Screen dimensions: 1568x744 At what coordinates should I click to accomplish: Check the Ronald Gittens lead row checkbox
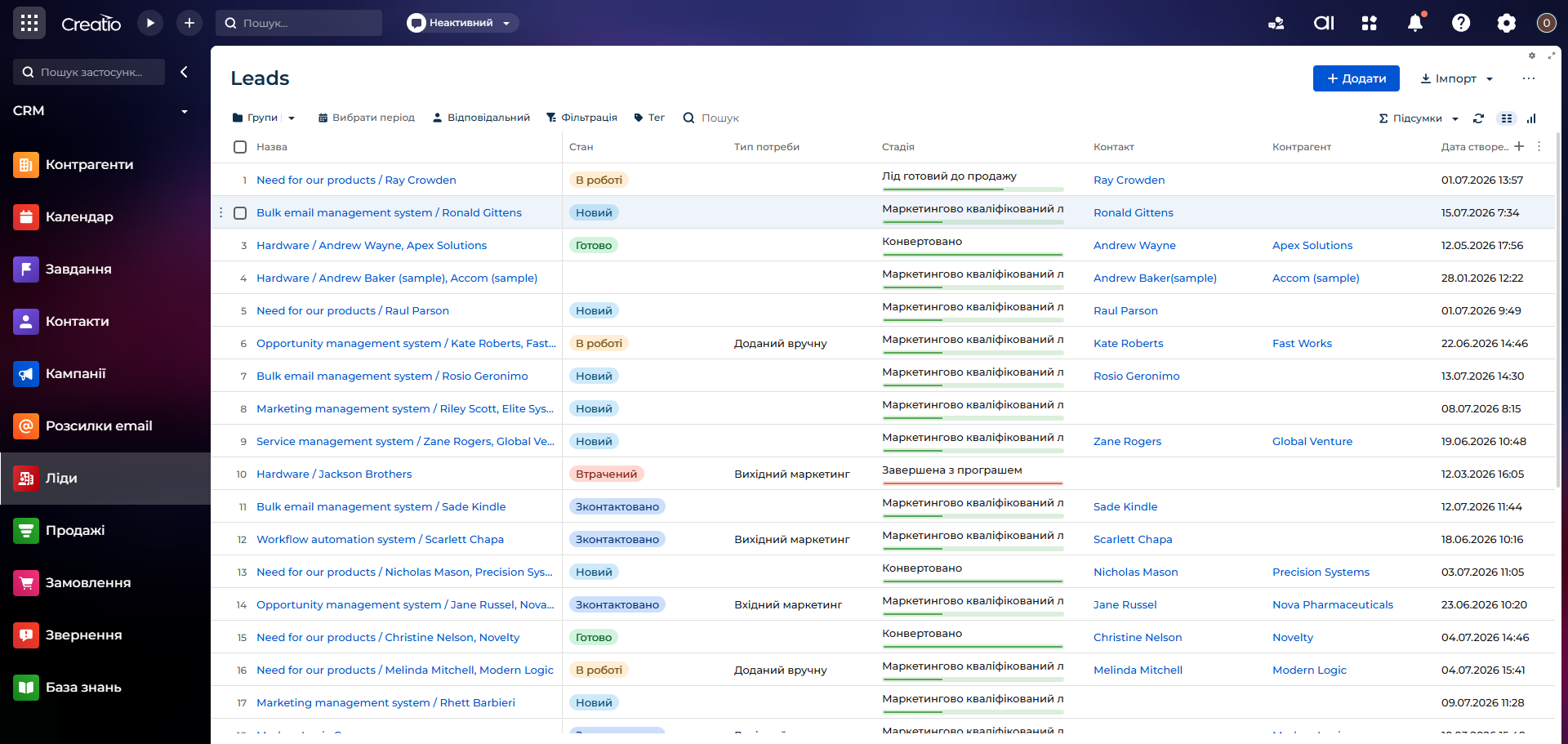click(240, 213)
